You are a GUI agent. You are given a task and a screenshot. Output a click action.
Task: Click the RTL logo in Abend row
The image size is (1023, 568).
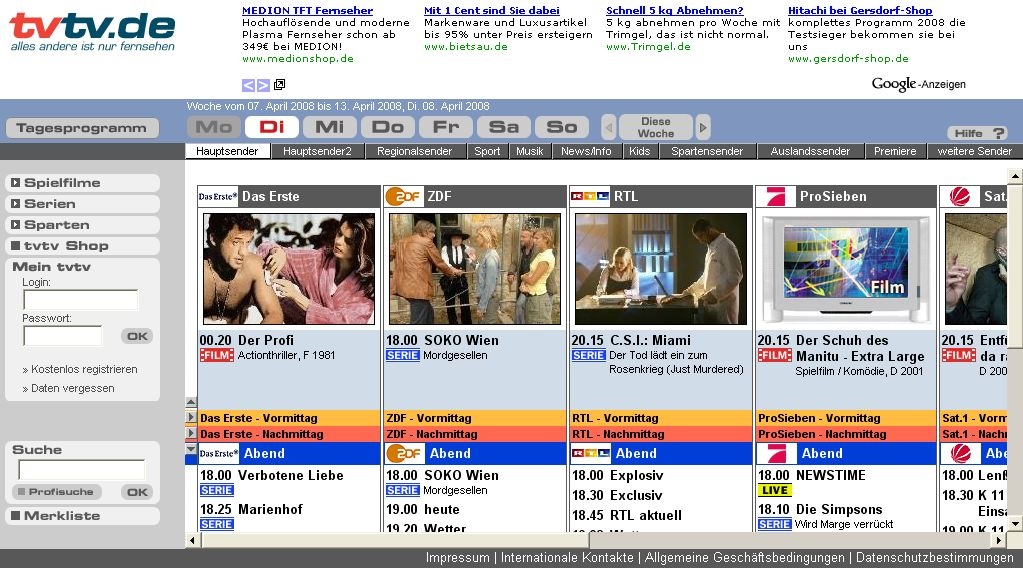click(x=590, y=453)
